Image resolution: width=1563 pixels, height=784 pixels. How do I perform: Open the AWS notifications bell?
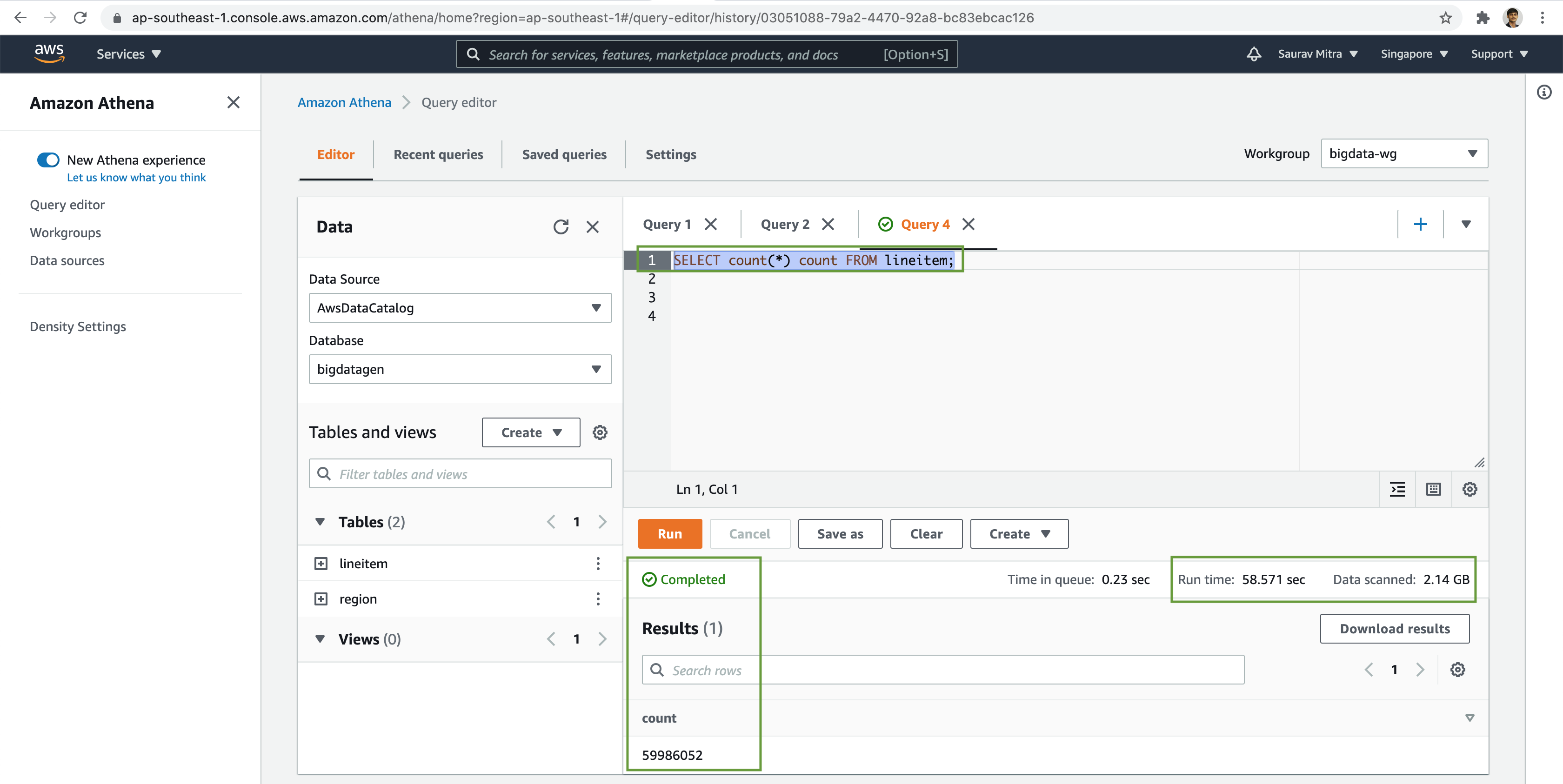click(1254, 54)
